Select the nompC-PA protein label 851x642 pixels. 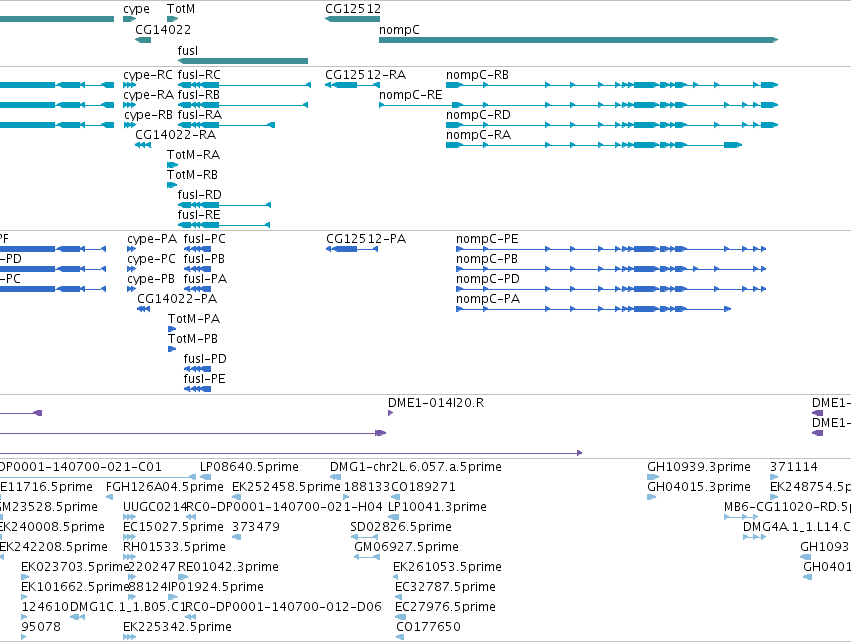(488, 300)
